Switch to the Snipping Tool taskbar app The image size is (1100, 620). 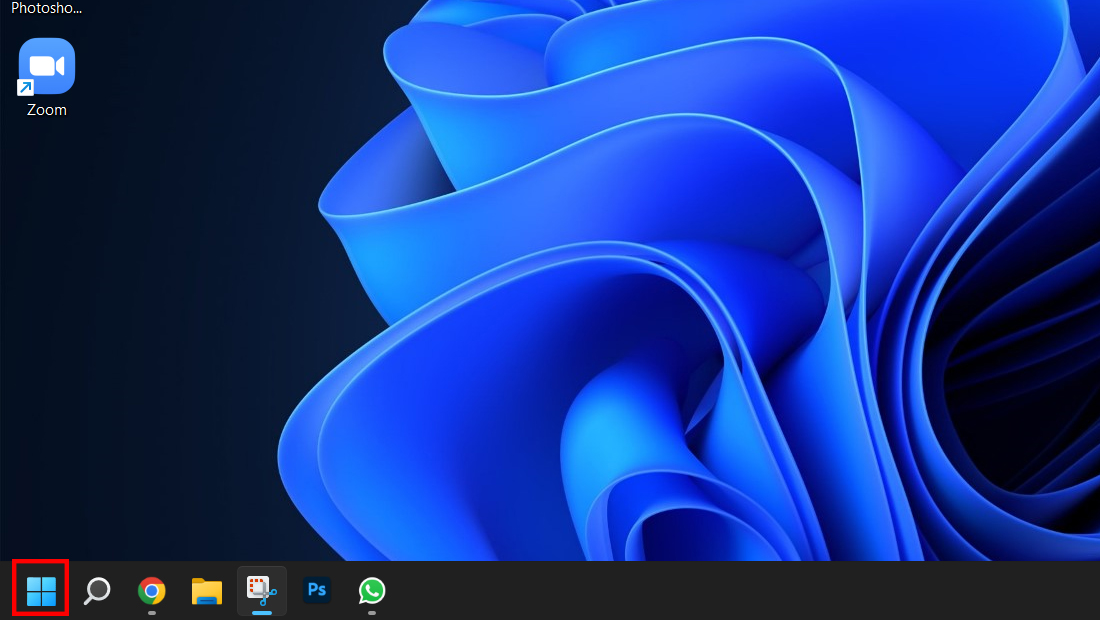pyautogui.click(x=262, y=591)
